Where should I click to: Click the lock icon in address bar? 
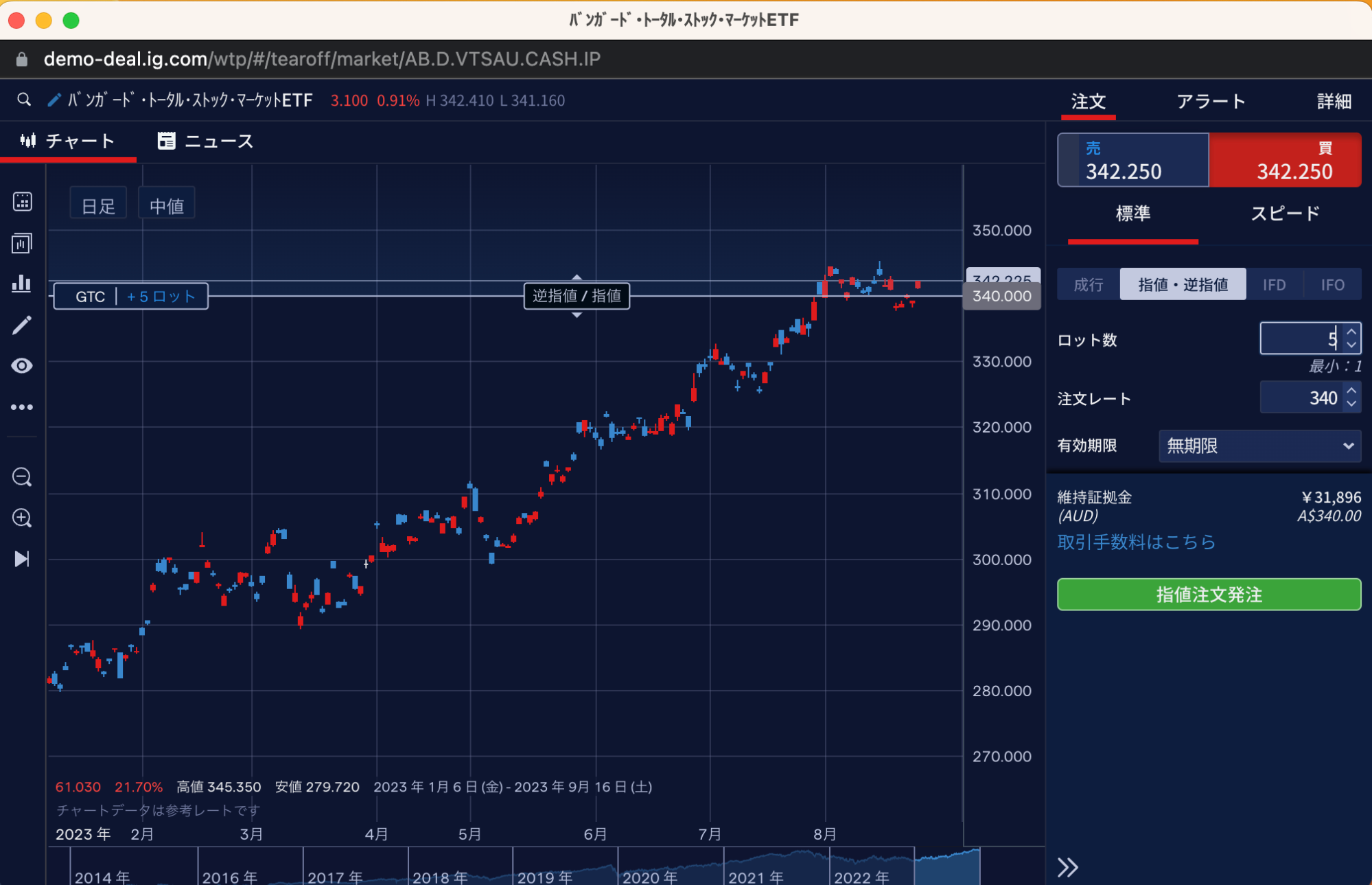tap(22, 60)
